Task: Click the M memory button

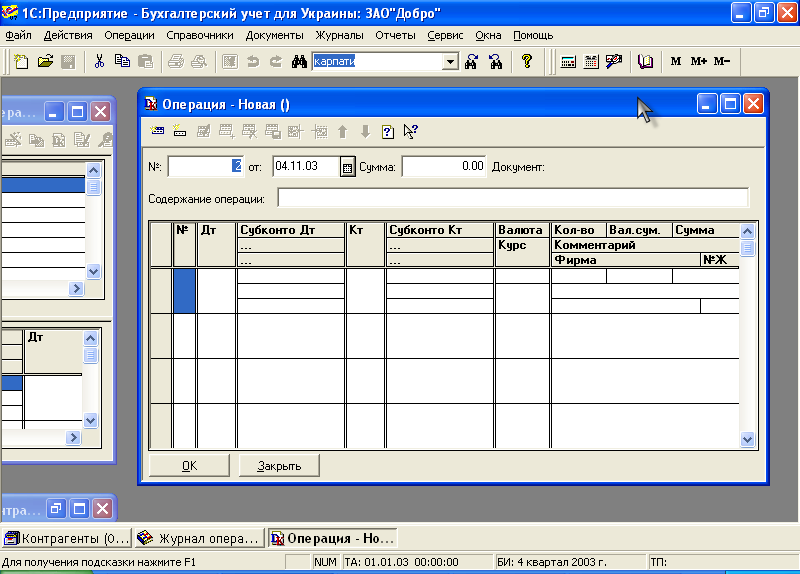Action: [676, 61]
